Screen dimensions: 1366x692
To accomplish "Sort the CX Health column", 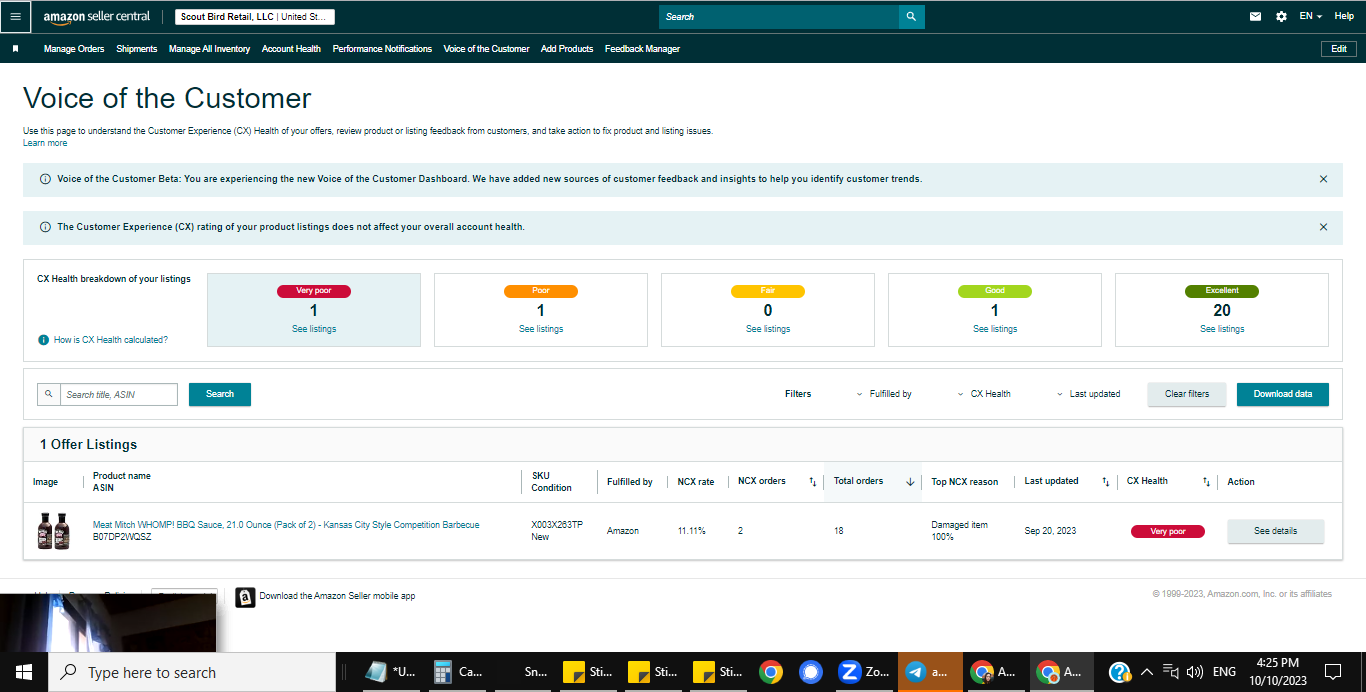I will (x=1206, y=482).
